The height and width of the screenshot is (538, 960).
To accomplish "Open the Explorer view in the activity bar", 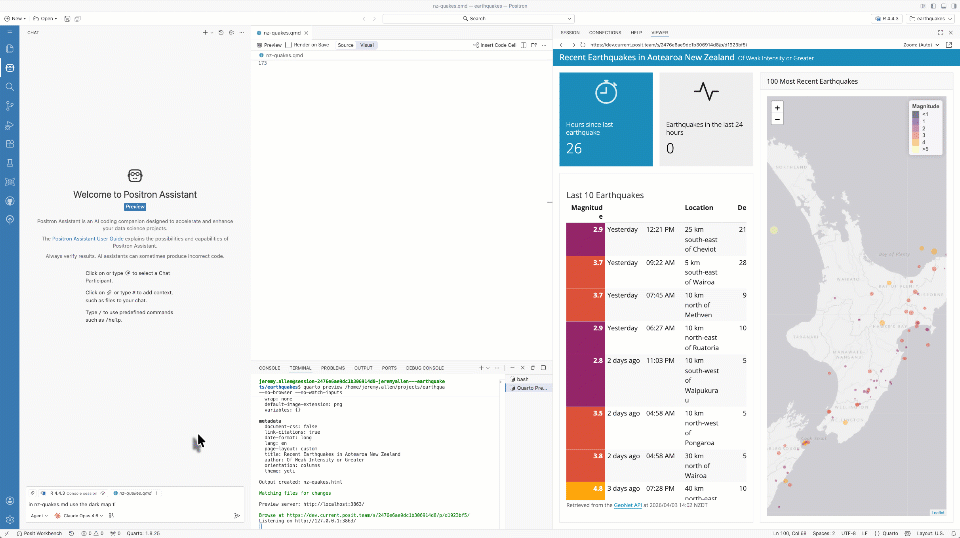I will click(10, 48).
